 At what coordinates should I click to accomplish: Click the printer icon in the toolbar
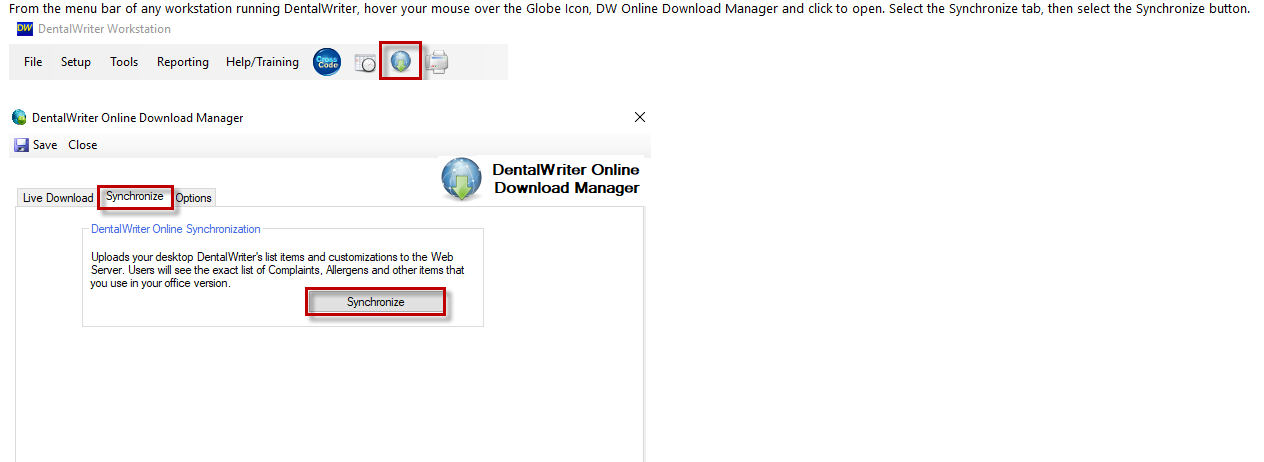click(437, 63)
